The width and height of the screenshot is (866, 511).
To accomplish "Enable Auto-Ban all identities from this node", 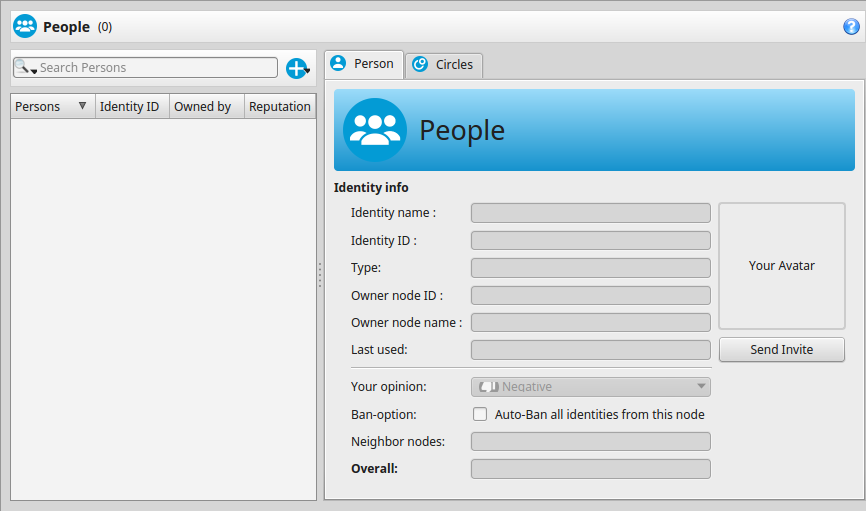I will 480,414.
